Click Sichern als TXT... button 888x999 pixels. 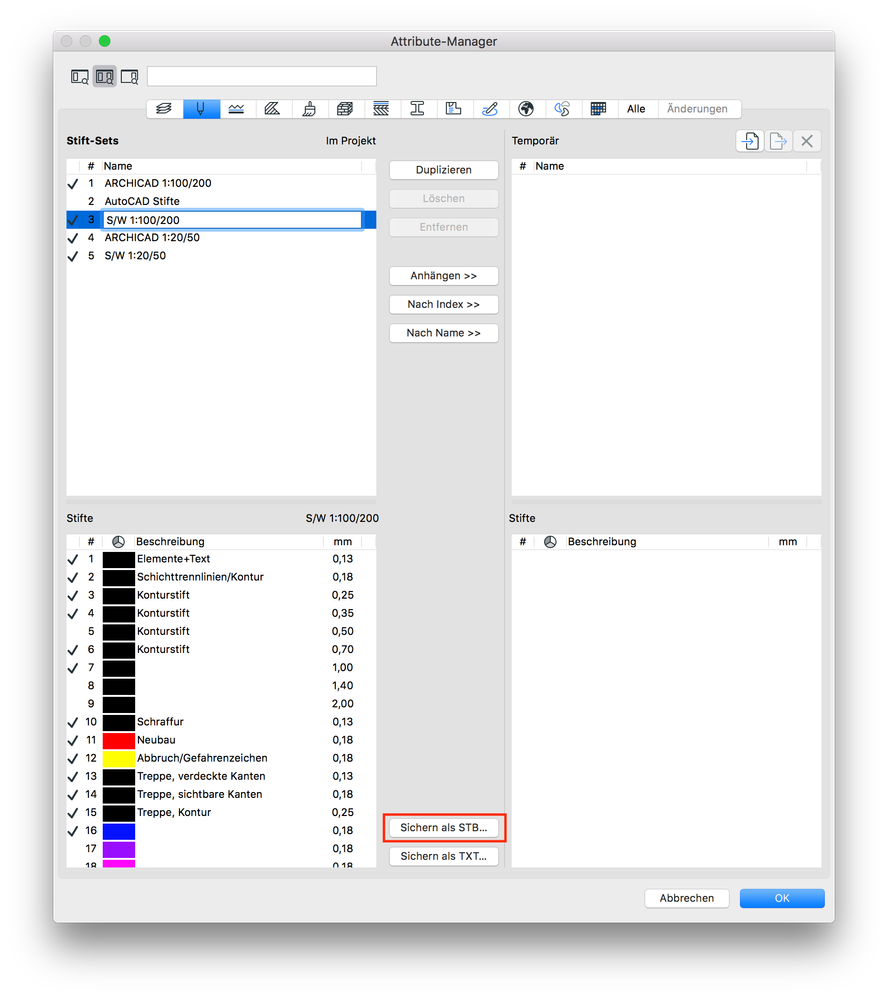444,856
